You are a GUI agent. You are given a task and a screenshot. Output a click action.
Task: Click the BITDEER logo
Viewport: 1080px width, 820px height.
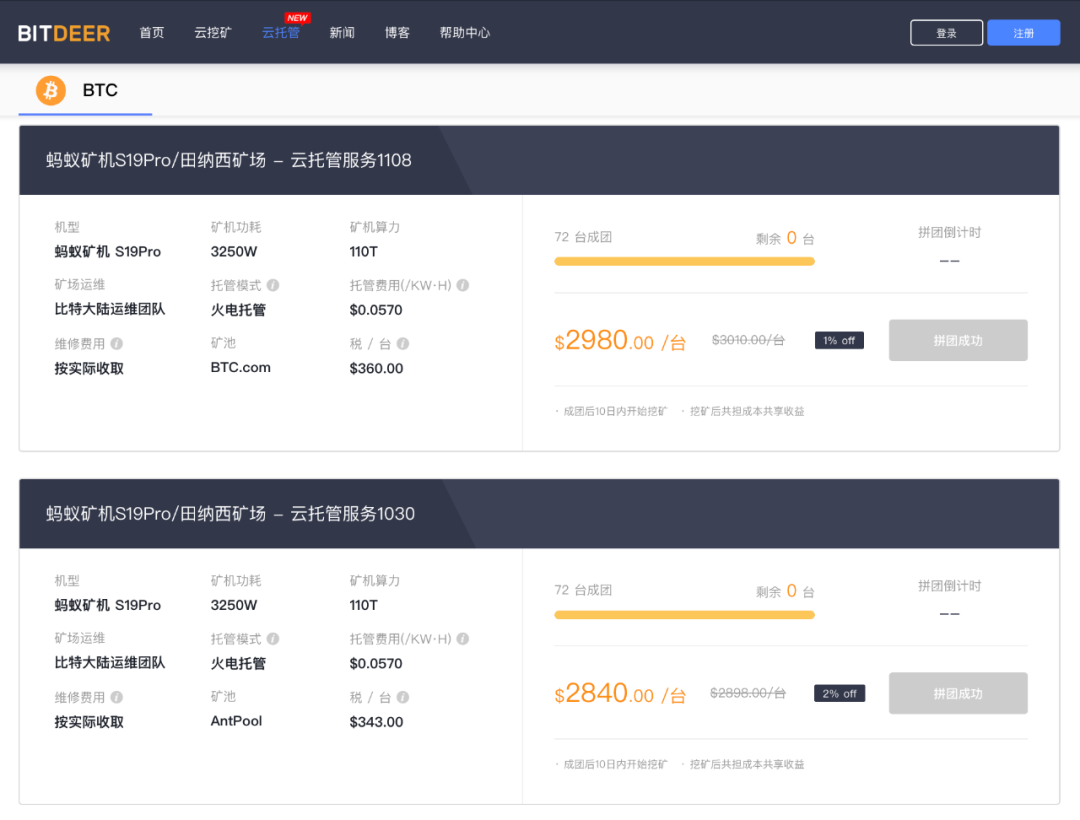[x=64, y=33]
